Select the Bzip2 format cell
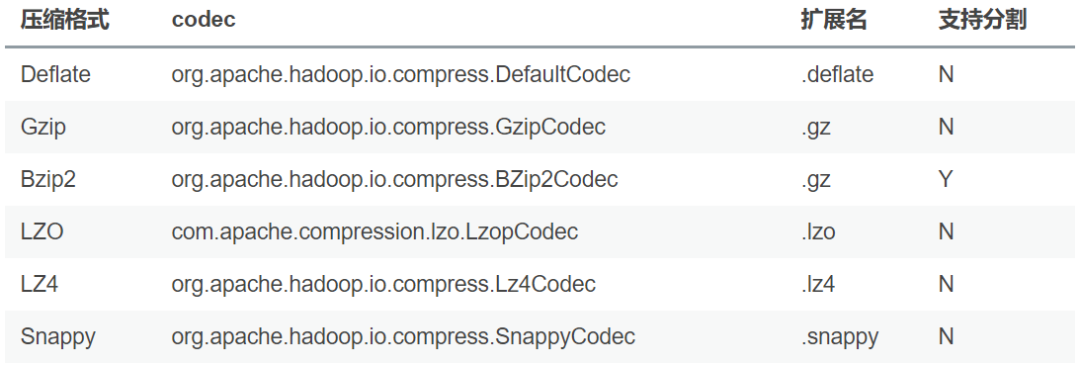1080x367 pixels. (48, 180)
